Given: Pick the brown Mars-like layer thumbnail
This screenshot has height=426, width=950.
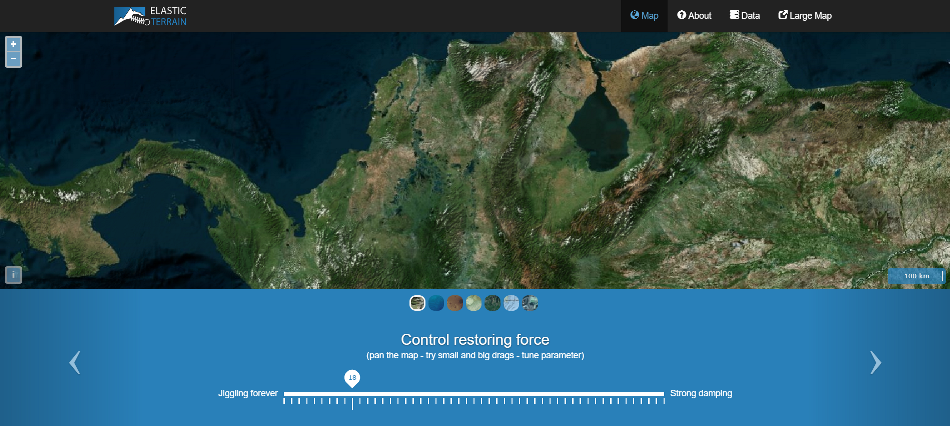Looking at the screenshot, I should pos(455,303).
